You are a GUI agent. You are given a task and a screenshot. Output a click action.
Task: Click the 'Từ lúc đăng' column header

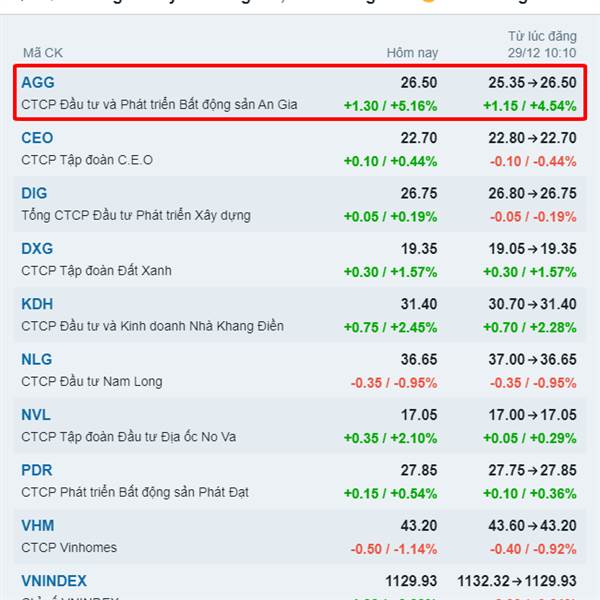click(x=542, y=36)
